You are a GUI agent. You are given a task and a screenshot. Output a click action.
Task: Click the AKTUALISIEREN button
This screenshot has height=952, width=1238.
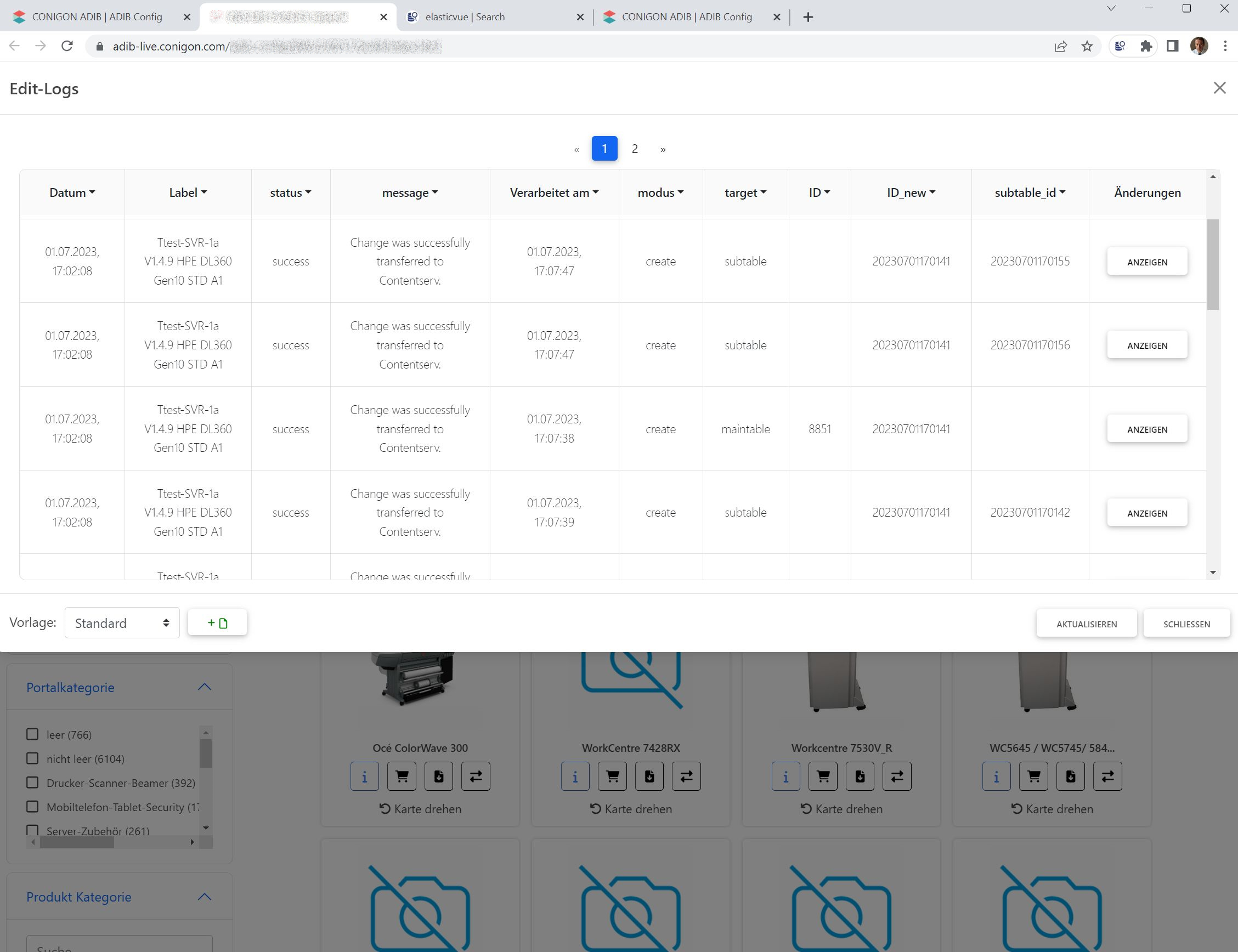(x=1087, y=624)
